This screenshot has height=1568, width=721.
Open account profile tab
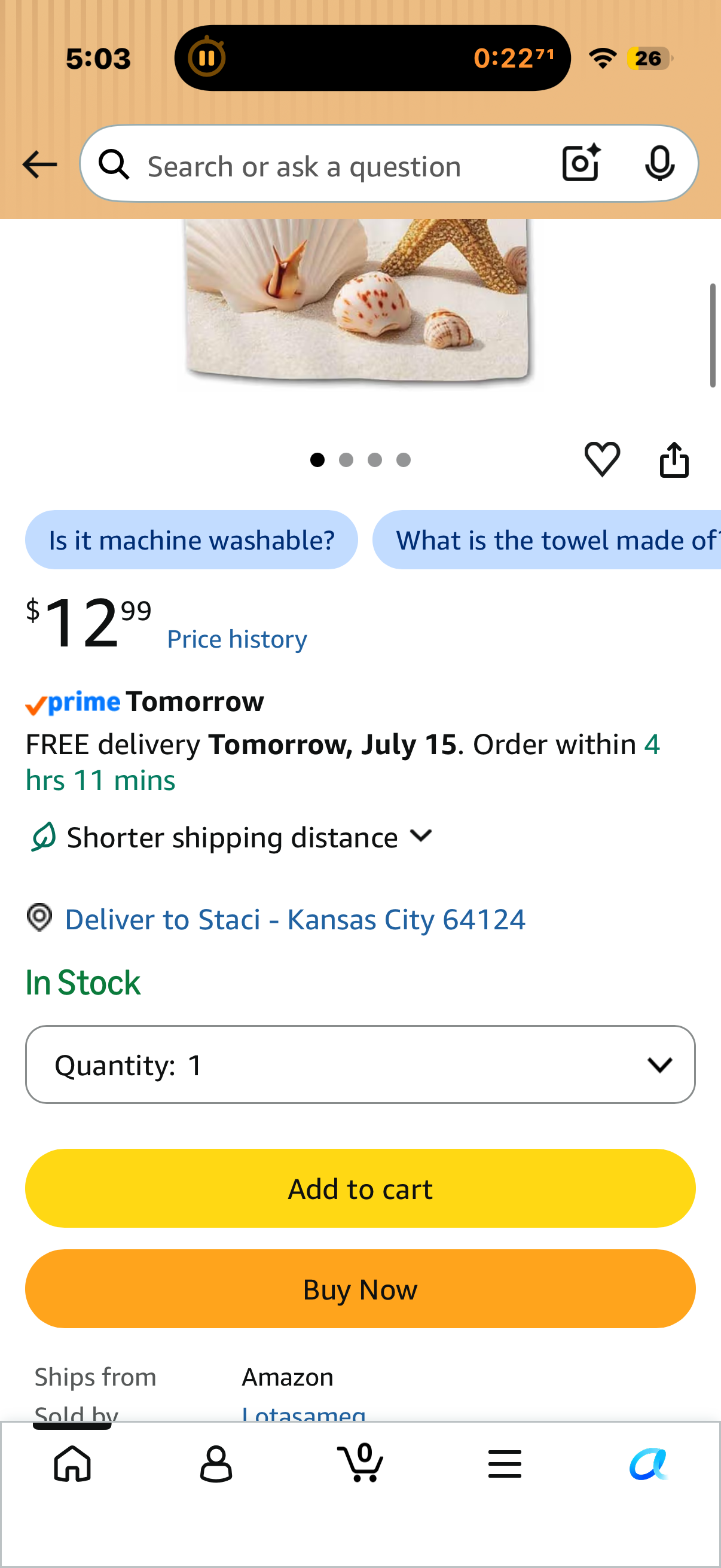click(x=216, y=1463)
